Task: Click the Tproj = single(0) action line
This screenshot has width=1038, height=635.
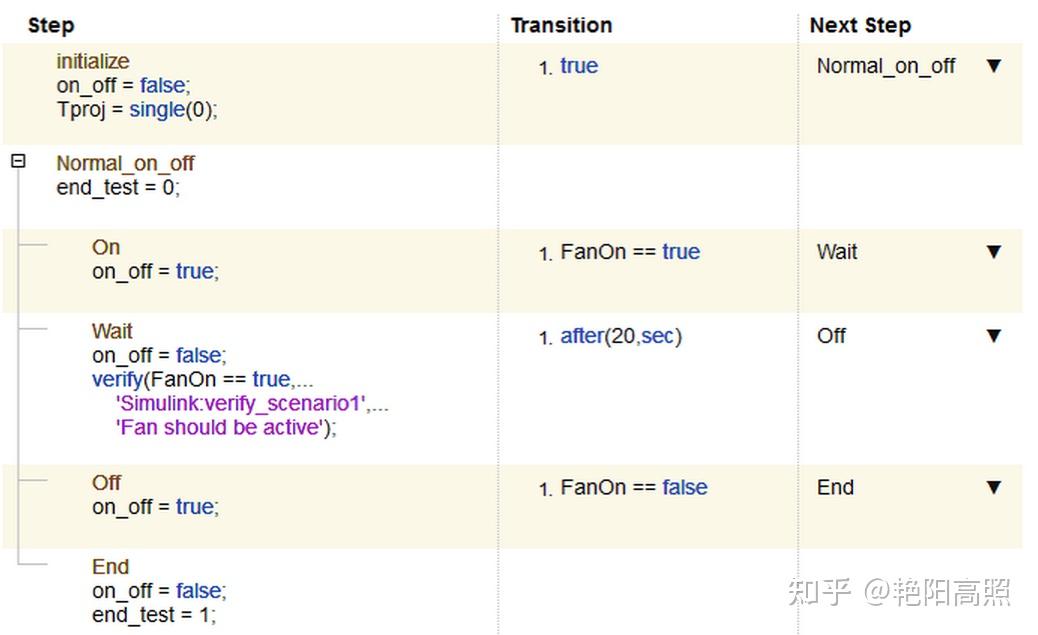Action: coord(137,110)
